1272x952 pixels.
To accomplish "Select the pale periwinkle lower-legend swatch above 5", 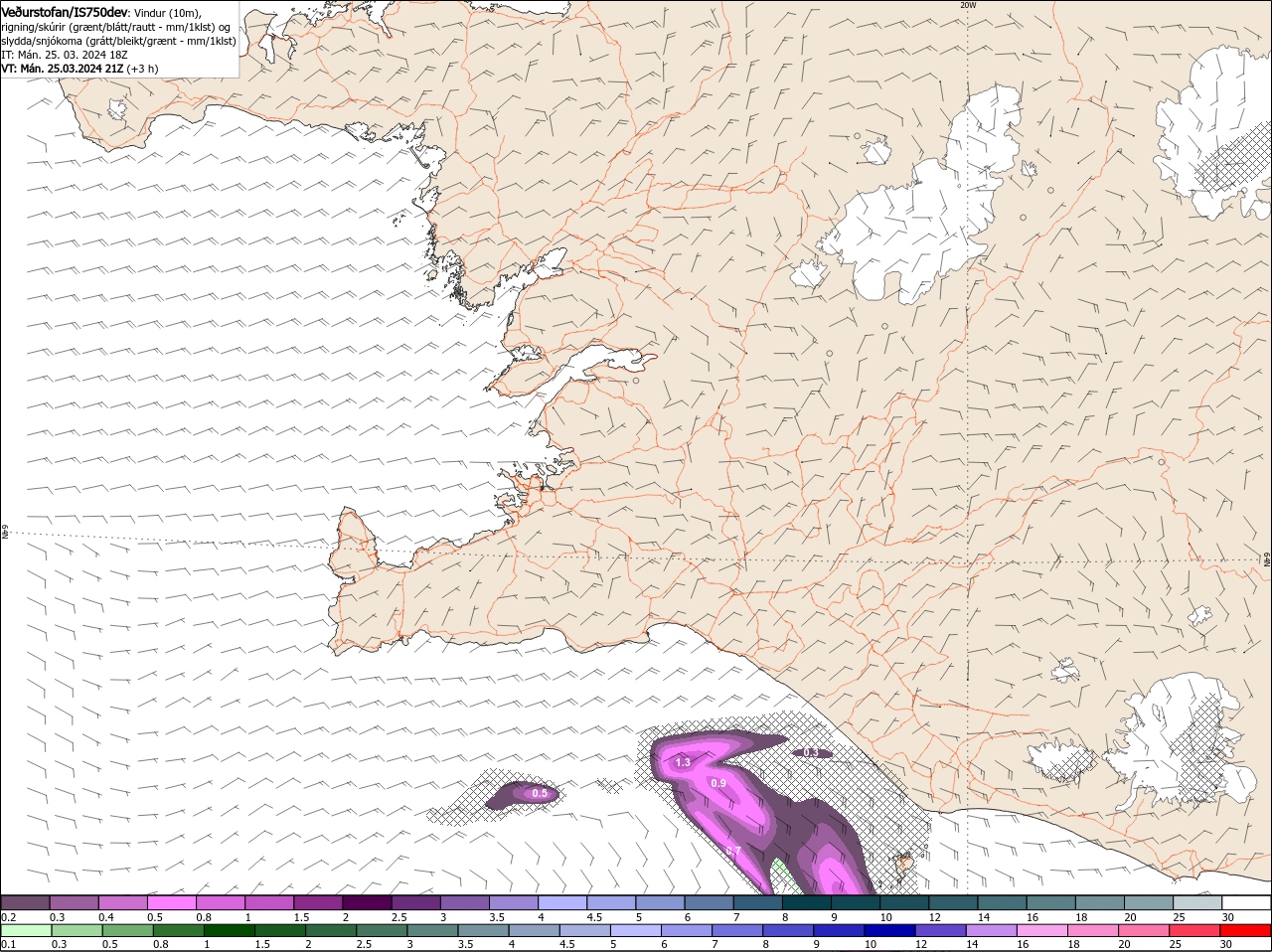I will [636, 930].
